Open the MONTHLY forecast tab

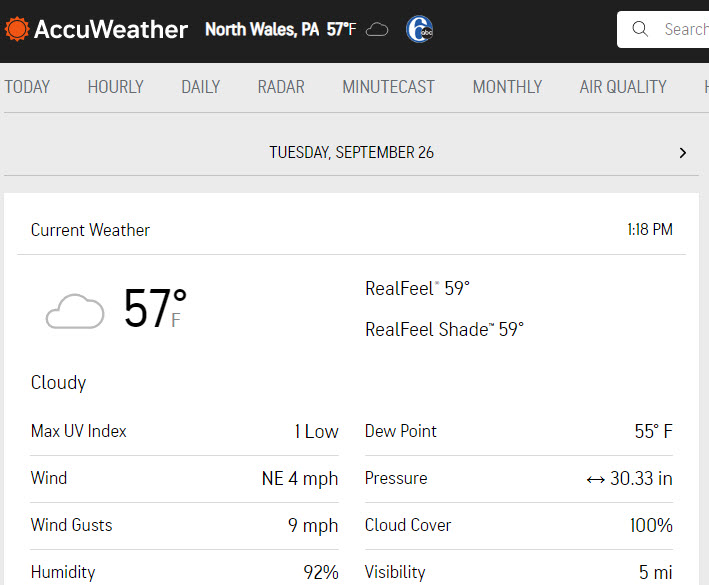[x=507, y=87]
